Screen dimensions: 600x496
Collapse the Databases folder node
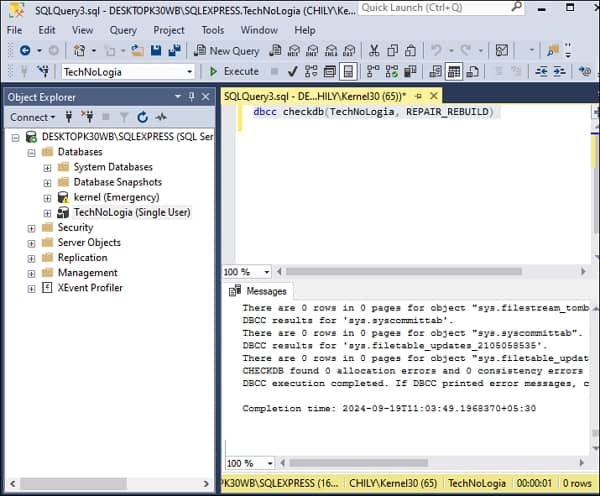[x=31, y=153]
